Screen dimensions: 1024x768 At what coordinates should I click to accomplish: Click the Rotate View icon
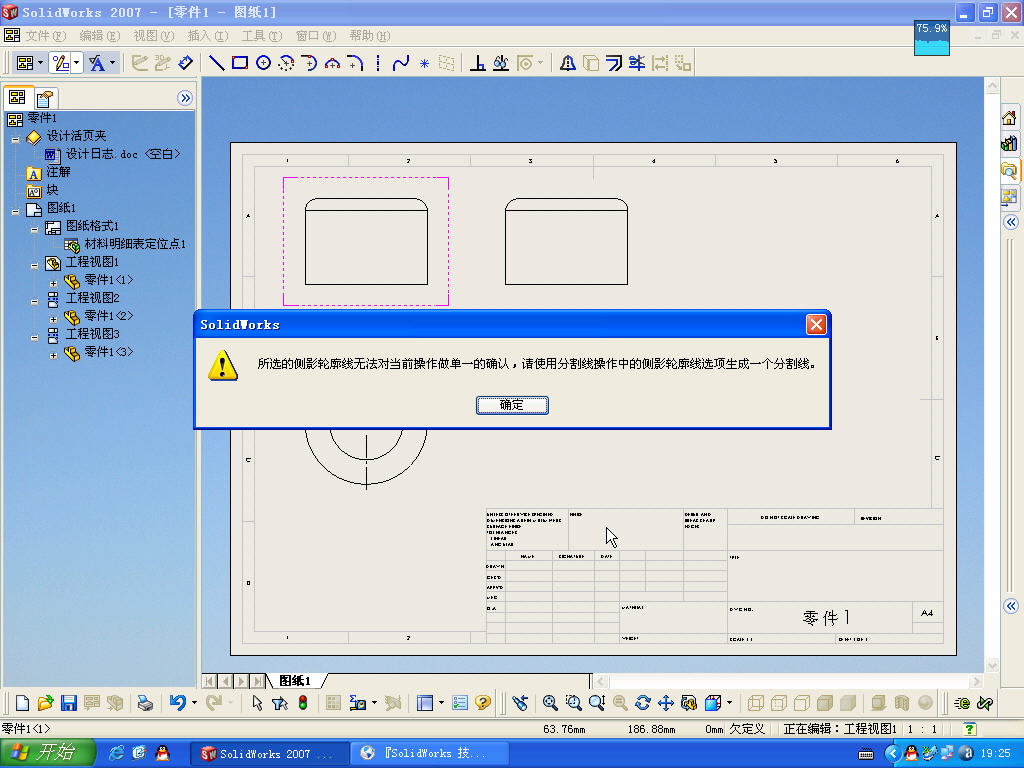(x=643, y=703)
